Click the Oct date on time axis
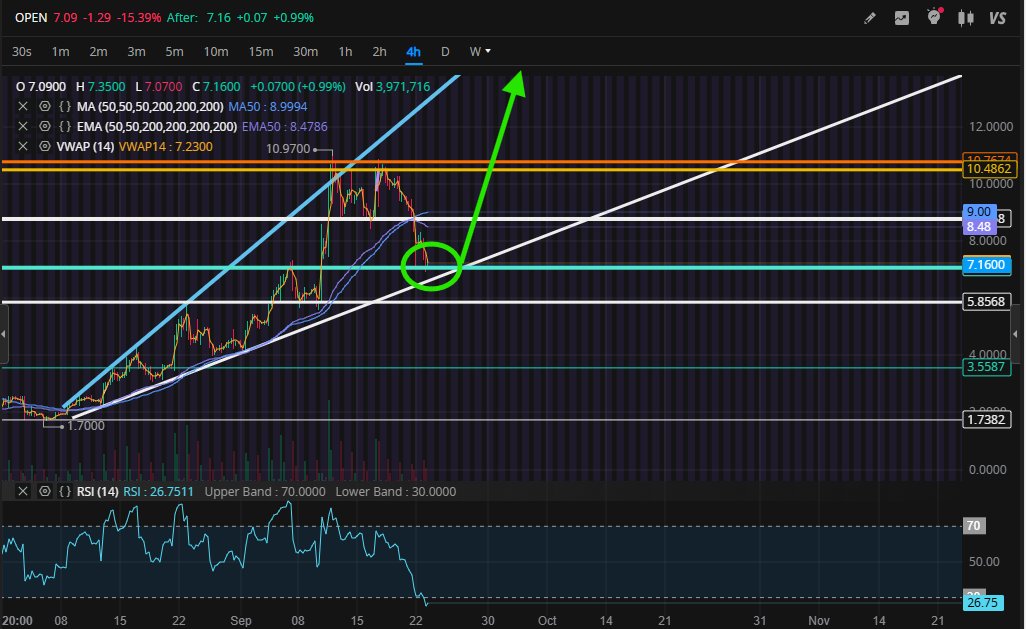The height and width of the screenshot is (629, 1026). click(x=547, y=620)
